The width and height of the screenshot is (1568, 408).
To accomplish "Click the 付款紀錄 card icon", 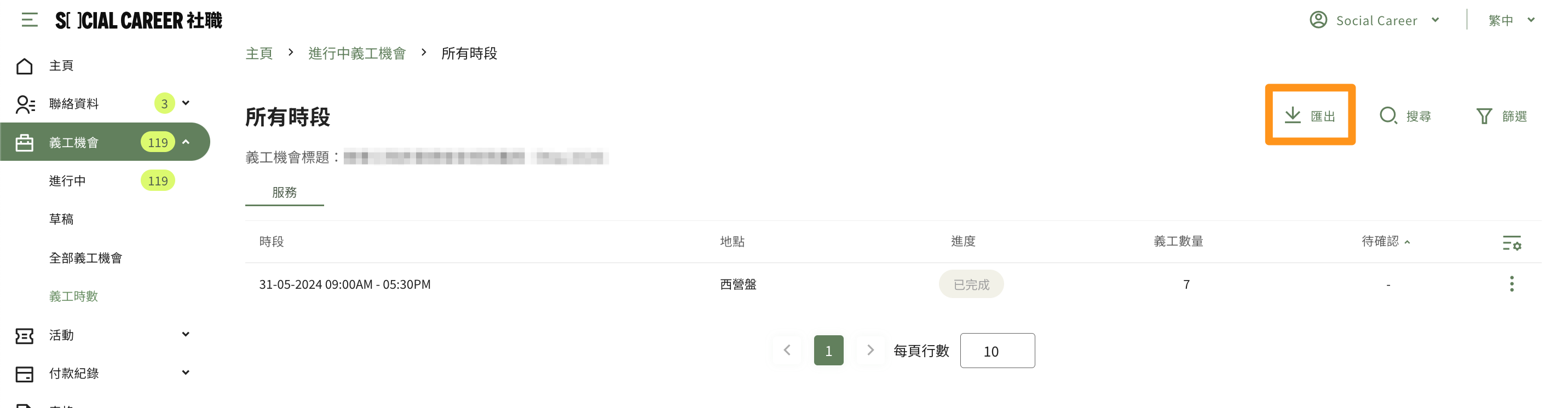I will click(24, 374).
